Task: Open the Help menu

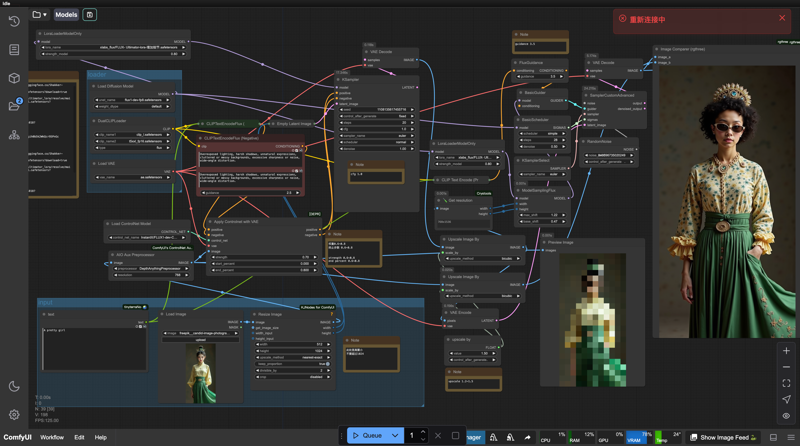Action: pos(101,437)
